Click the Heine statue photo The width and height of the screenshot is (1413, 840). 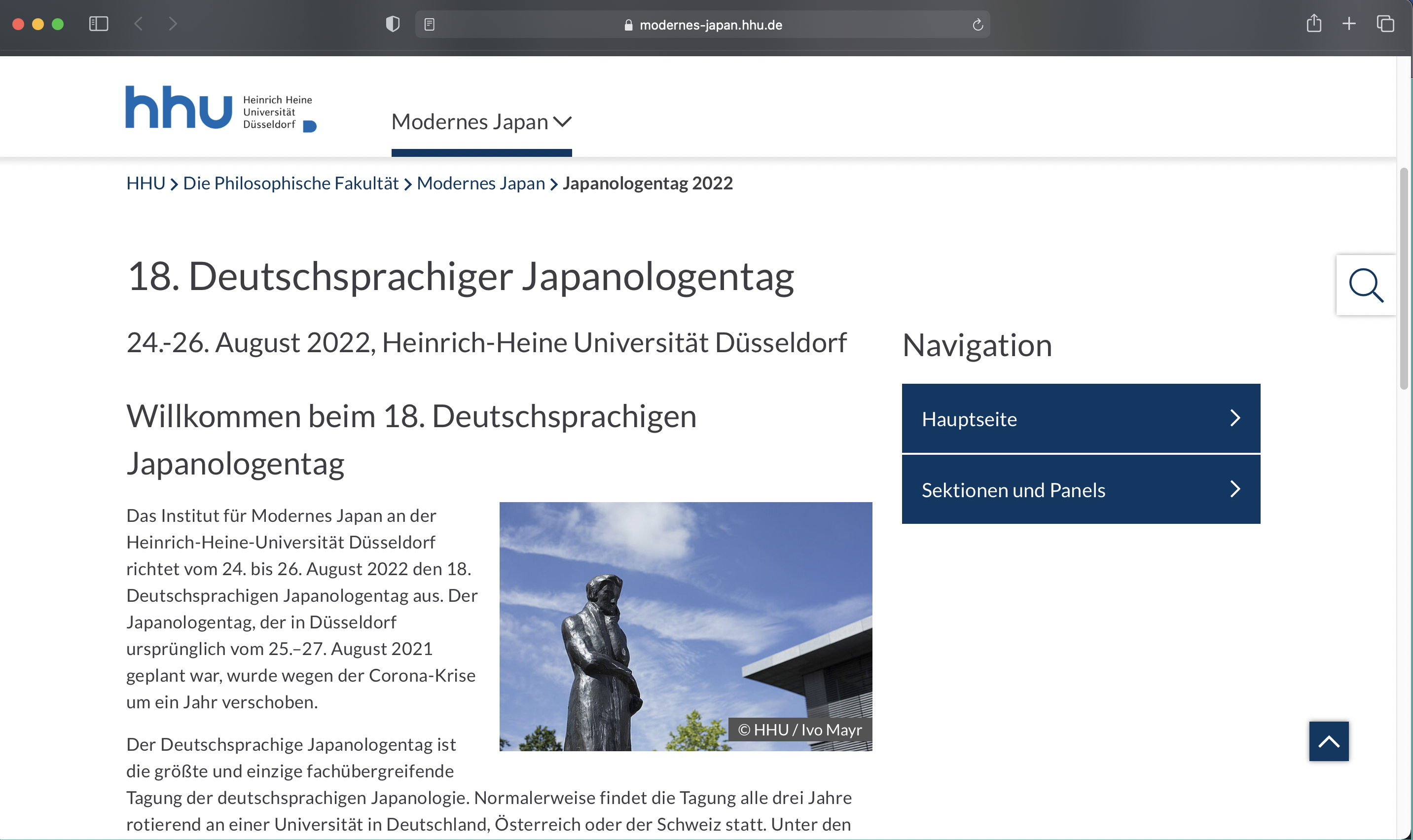(686, 626)
